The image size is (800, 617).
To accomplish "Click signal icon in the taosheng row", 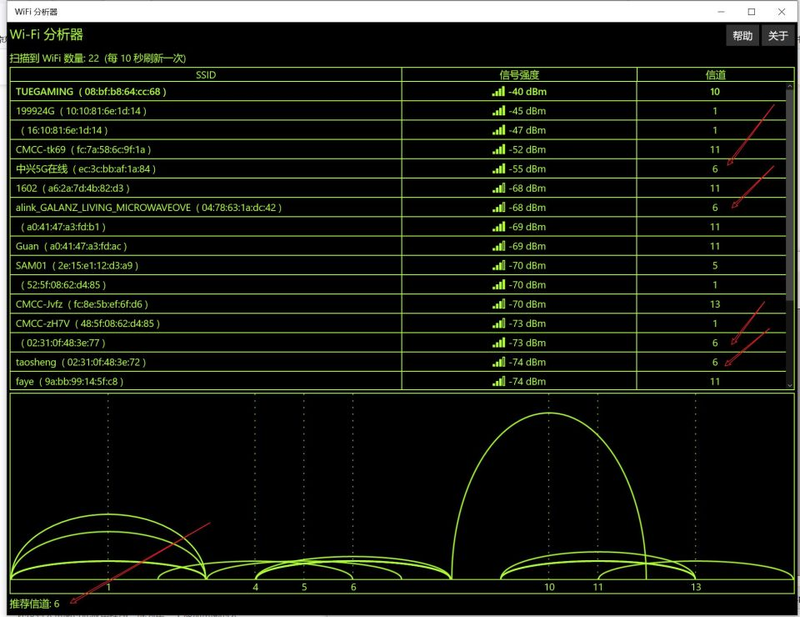I will point(498,362).
